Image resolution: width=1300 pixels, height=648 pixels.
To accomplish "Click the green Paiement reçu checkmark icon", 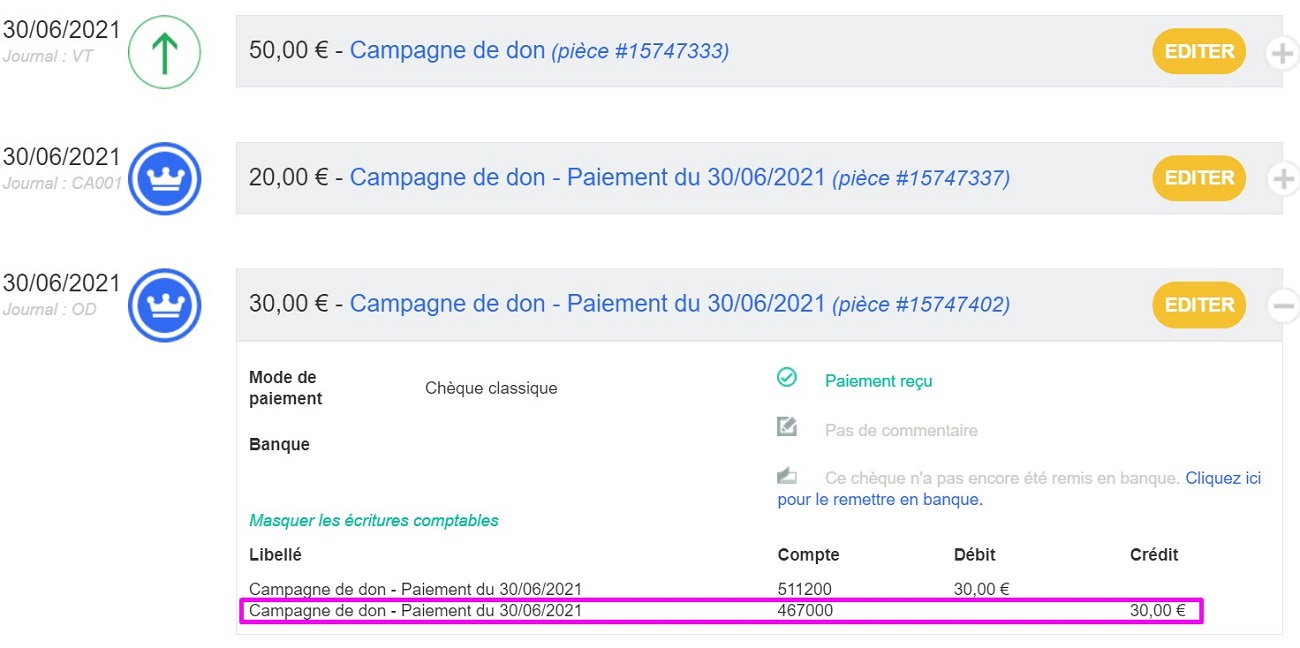I will (787, 377).
